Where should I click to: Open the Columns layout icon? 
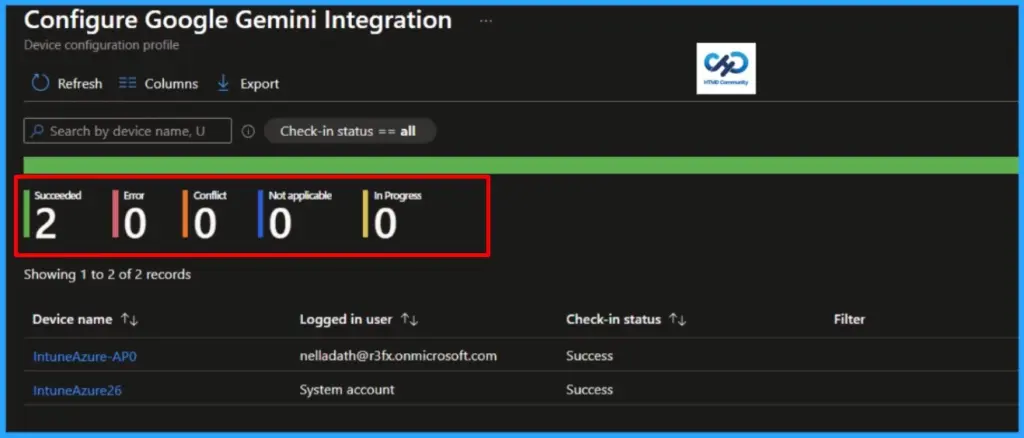coord(127,84)
